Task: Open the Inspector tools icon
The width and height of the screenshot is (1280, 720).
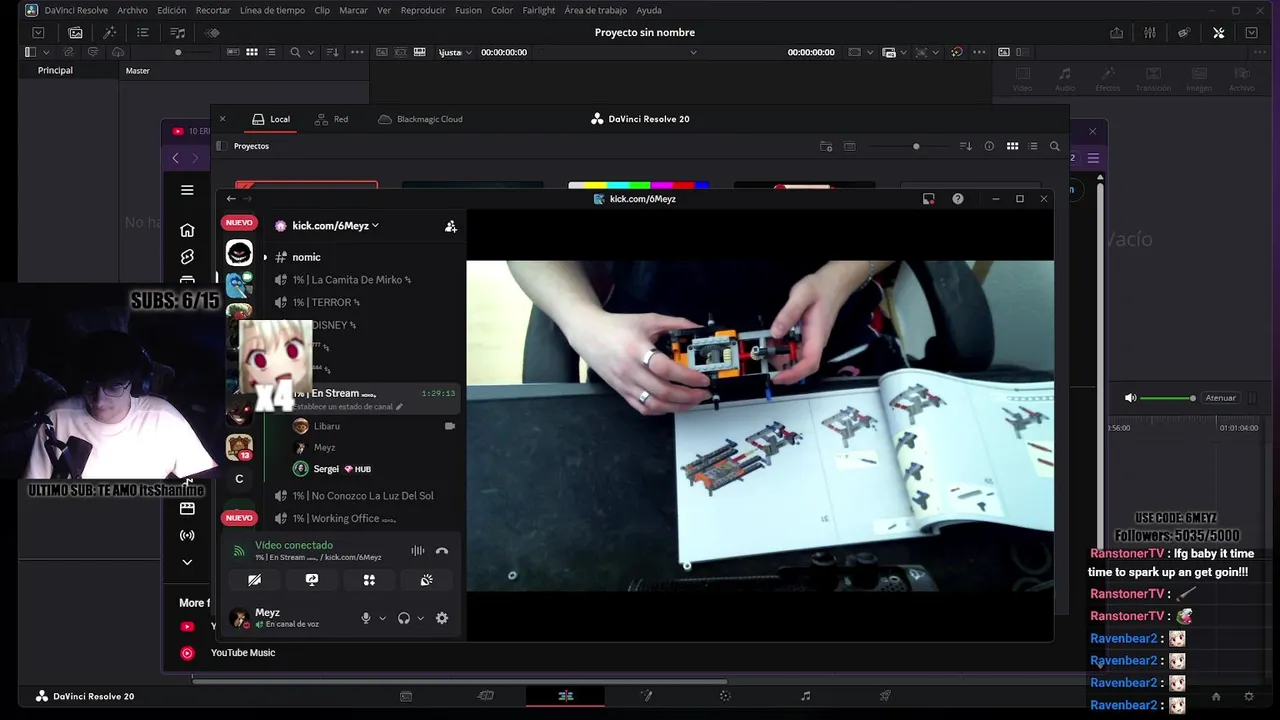Action: coord(1219,32)
